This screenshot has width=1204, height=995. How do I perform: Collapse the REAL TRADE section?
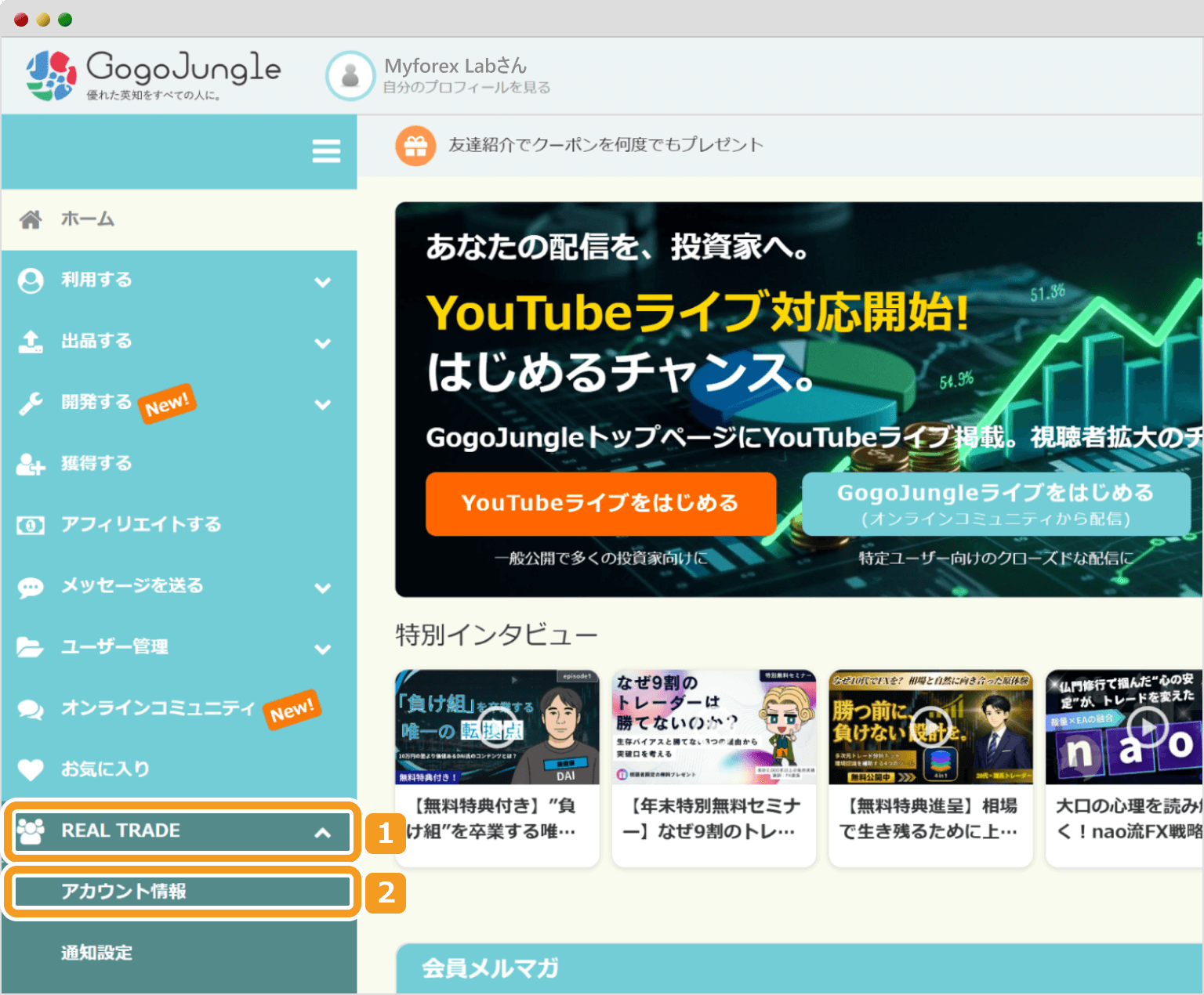[x=323, y=832]
